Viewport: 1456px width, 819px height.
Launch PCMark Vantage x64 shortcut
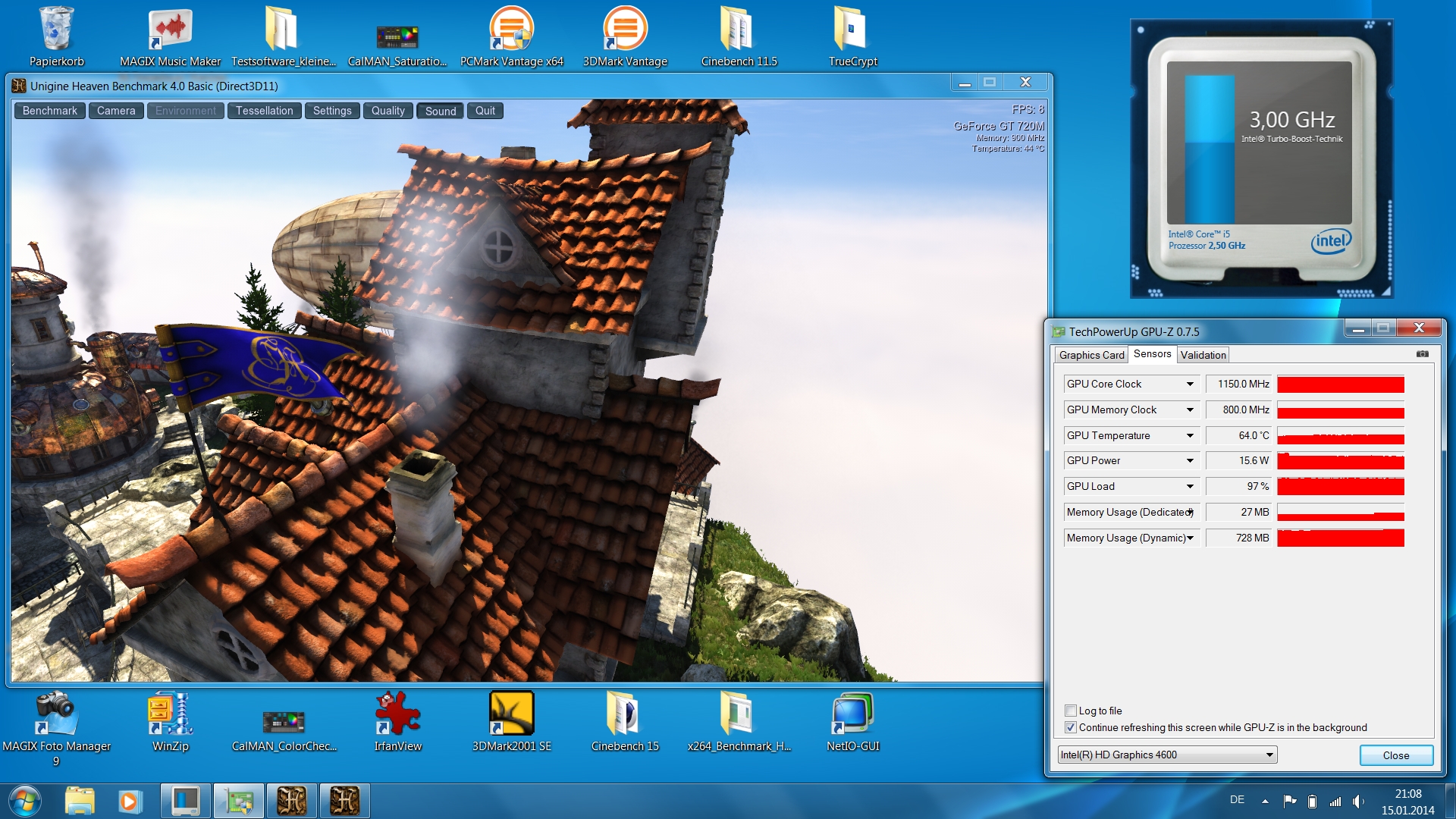click(511, 30)
